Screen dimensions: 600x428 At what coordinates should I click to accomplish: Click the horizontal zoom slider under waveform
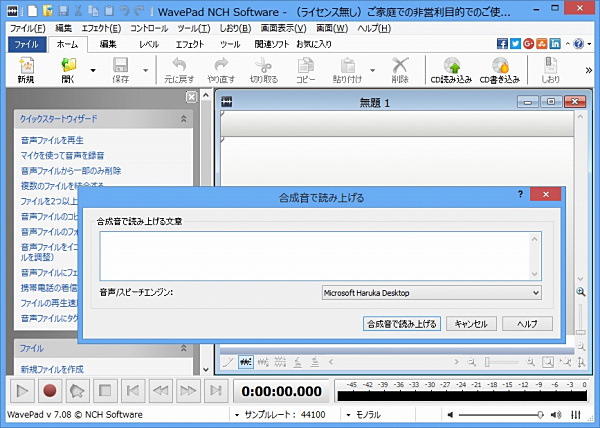point(501,362)
